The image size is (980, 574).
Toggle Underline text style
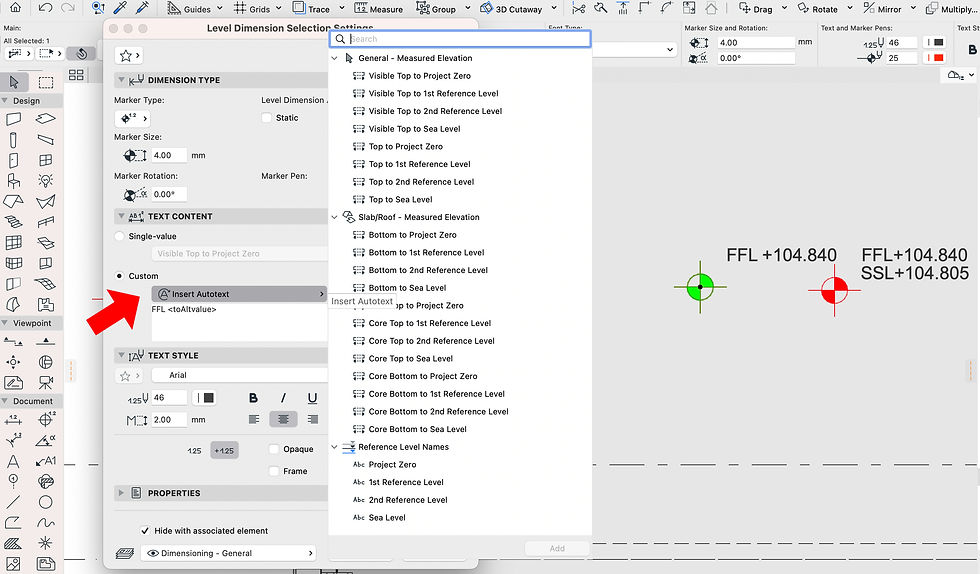[312, 398]
